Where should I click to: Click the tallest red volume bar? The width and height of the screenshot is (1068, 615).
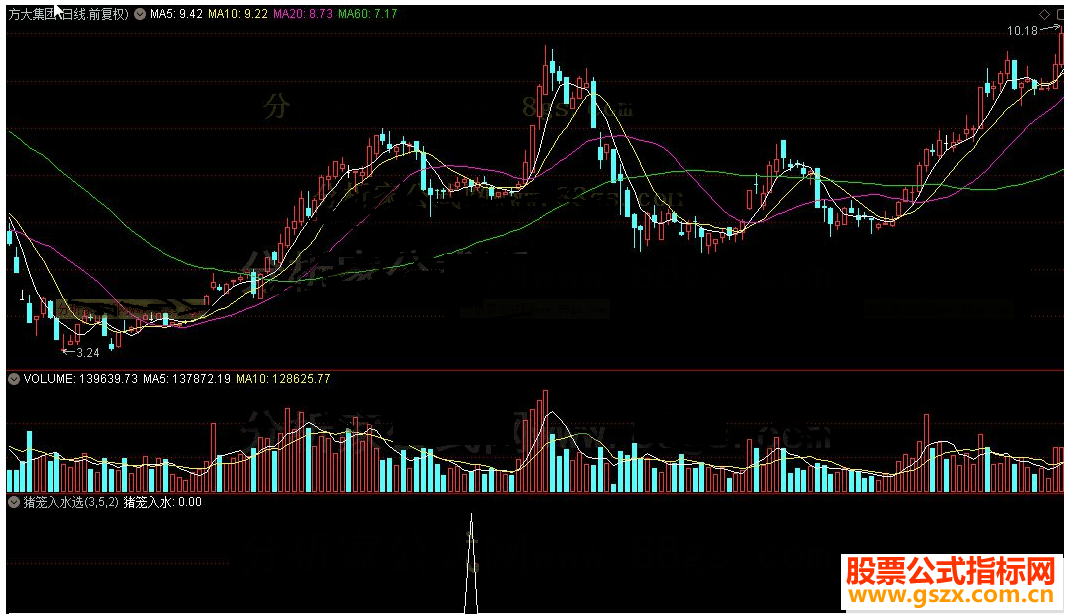(545, 441)
